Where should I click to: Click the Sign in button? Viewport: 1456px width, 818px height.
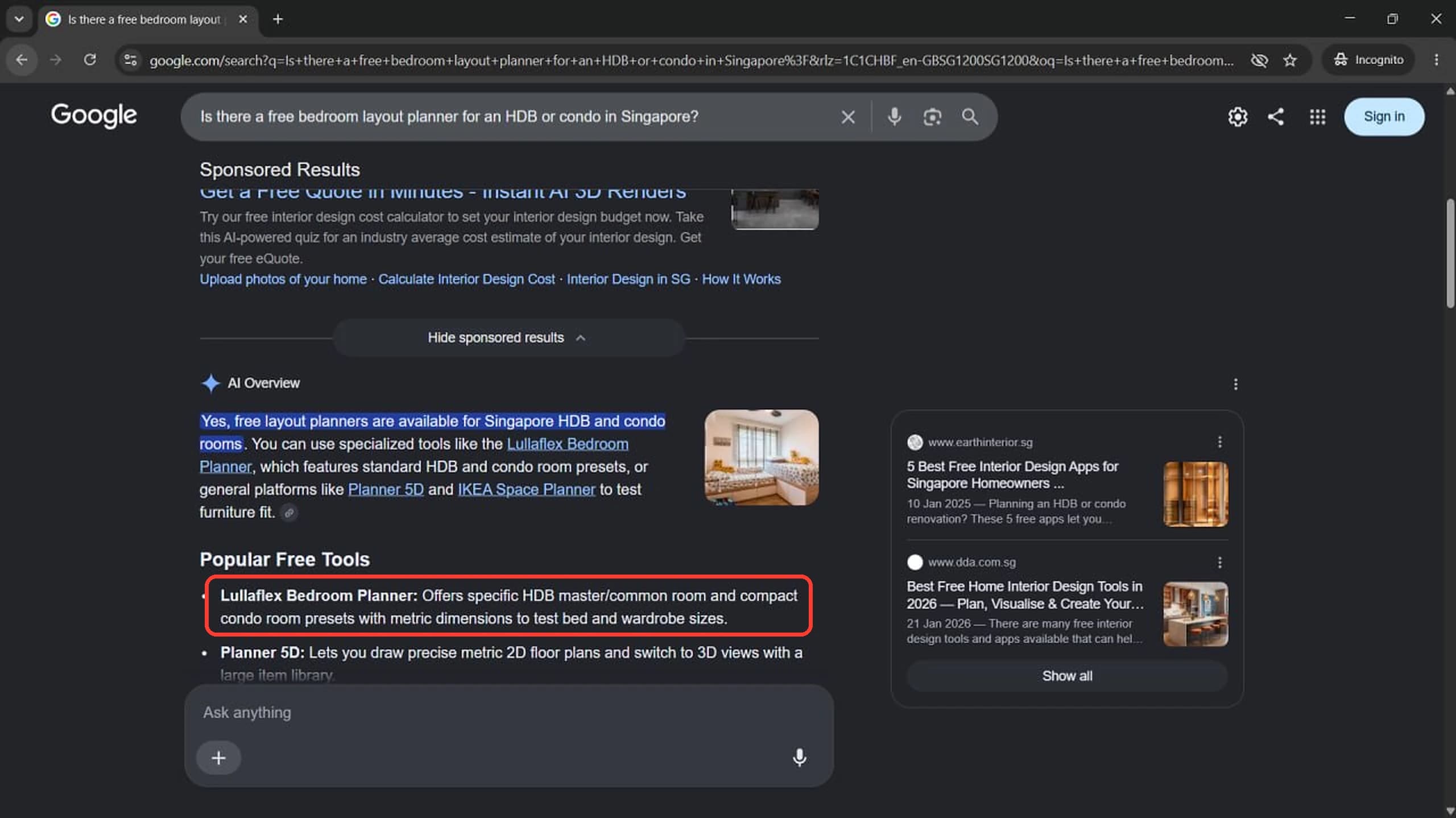pyautogui.click(x=1384, y=117)
